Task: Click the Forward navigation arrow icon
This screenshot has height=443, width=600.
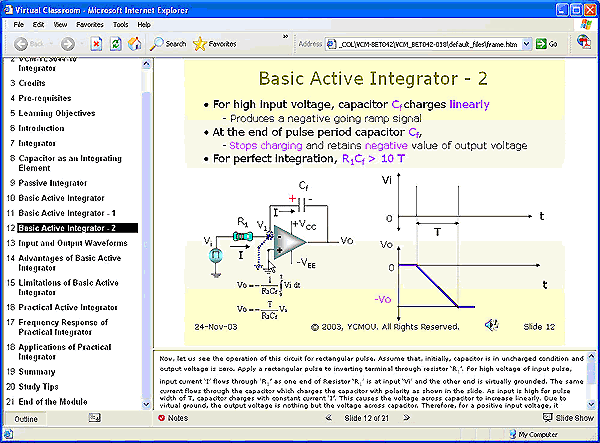Action: (x=68, y=44)
